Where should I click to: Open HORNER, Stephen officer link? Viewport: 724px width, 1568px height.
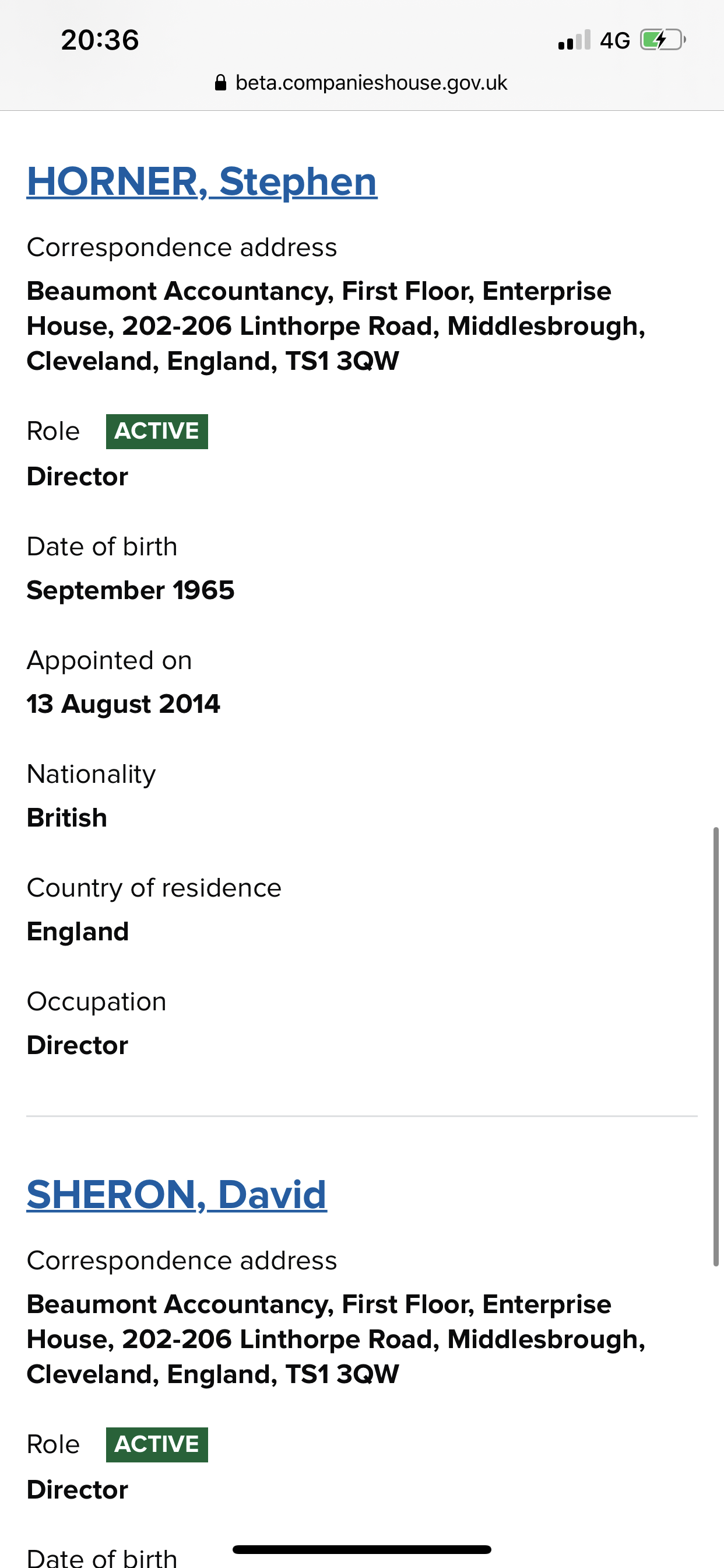[202, 181]
